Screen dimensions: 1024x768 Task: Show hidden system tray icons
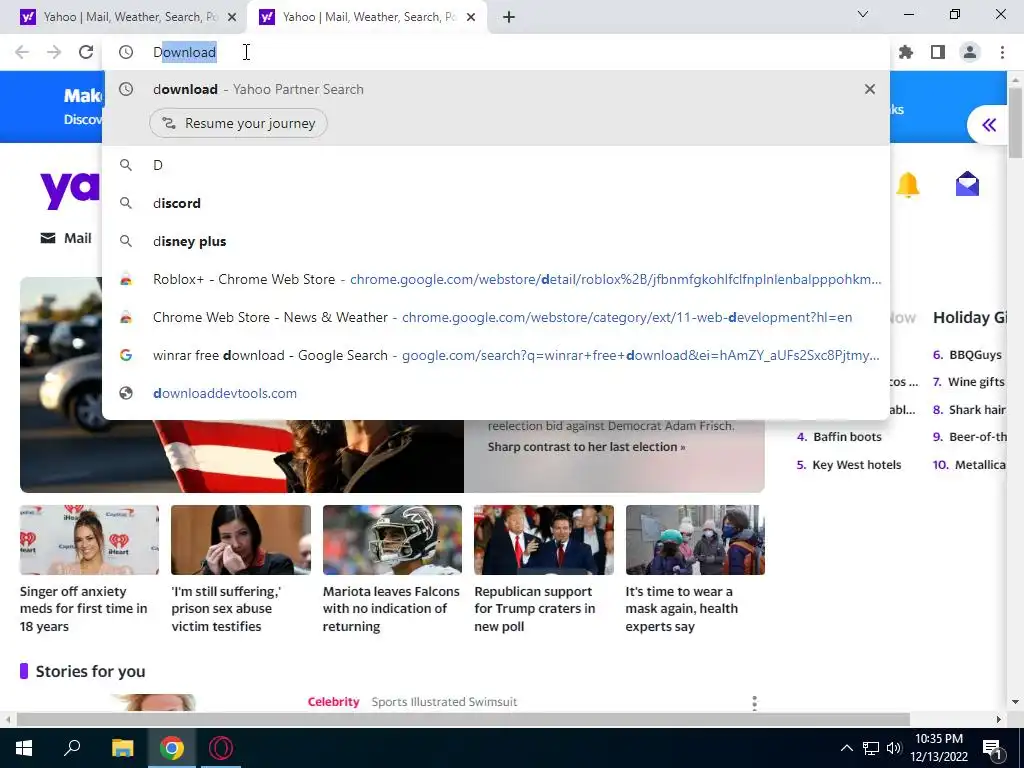[x=846, y=748]
